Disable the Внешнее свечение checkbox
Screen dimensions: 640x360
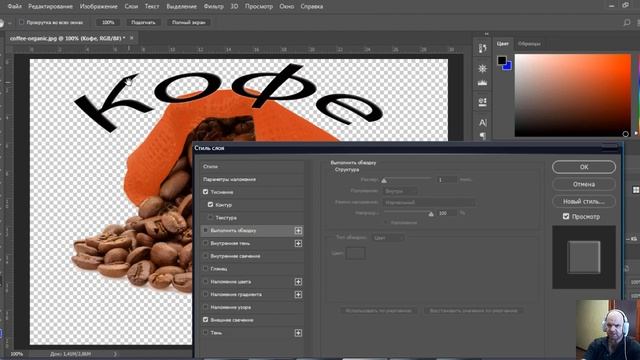tap(206, 320)
